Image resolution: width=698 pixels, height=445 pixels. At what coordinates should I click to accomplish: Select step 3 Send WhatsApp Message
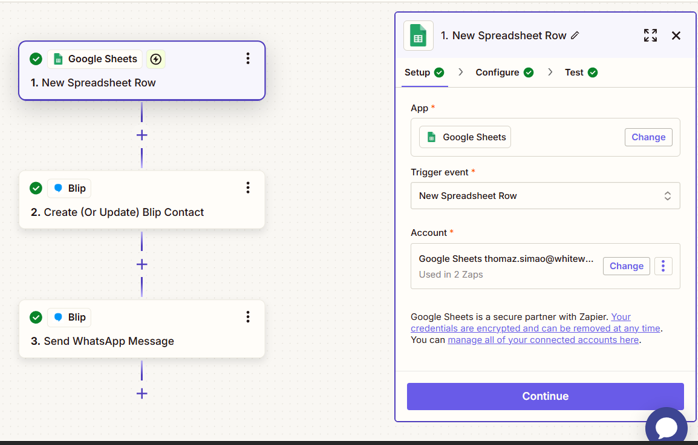click(102, 341)
